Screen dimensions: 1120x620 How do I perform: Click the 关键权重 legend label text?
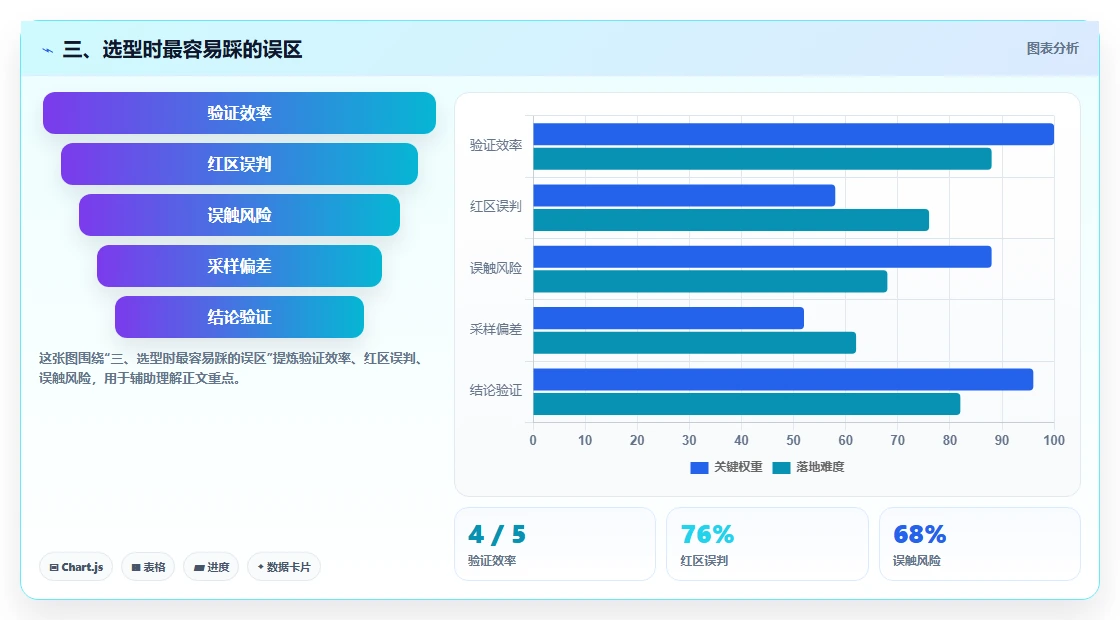[738, 467]
